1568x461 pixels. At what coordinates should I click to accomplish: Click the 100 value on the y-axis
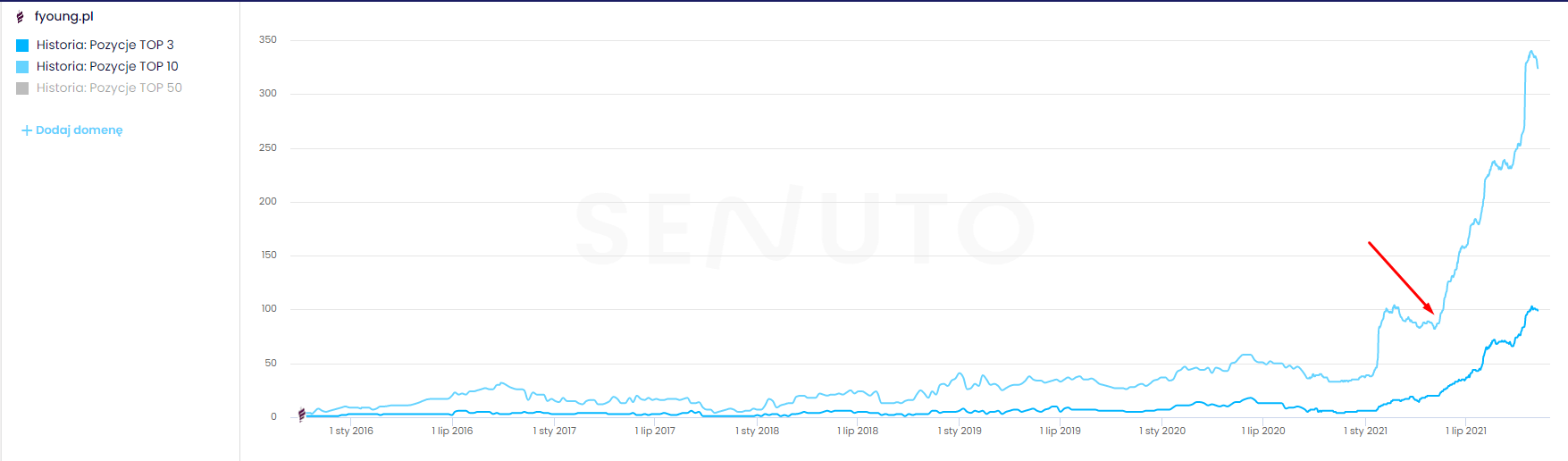tap(269, 308)
